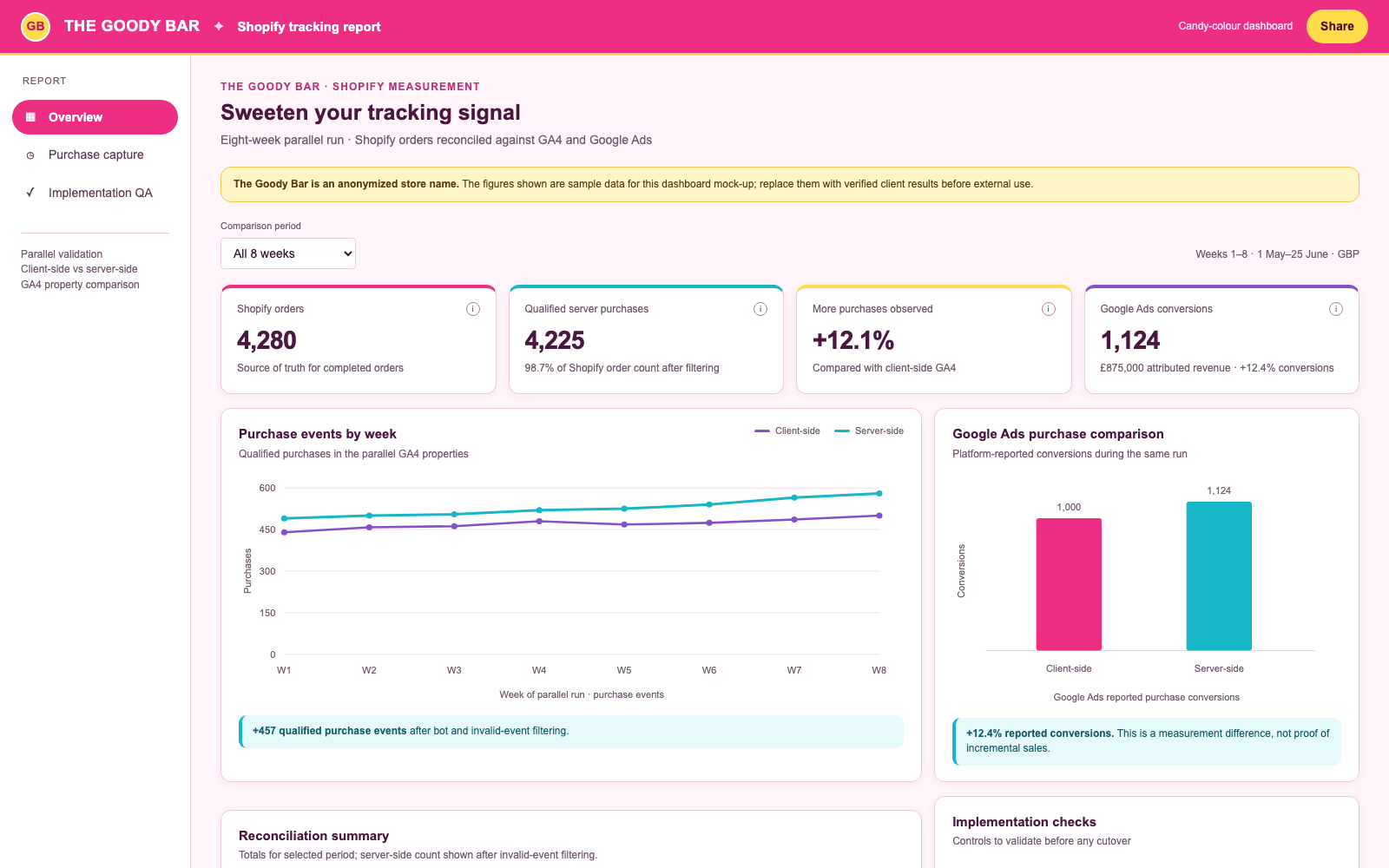
Task: Toggle the Server-side series in the legend
Action: [x=869, y=431]
